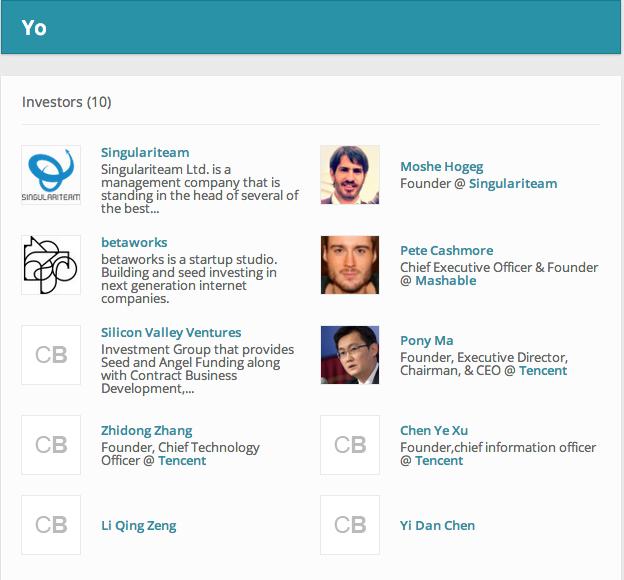Click the betaworks logo icon
Viewport: 624px width, 580px height.
[51, 265]
